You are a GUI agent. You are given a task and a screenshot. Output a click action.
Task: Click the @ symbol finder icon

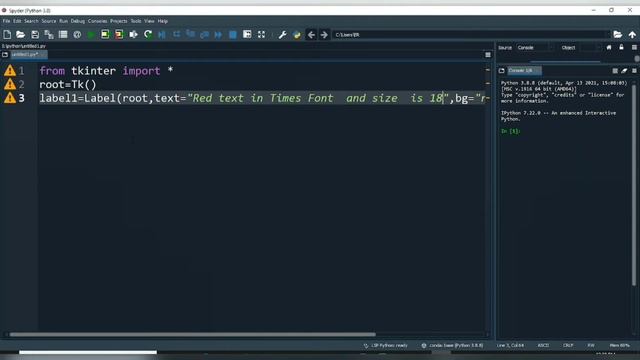[77, 35]
